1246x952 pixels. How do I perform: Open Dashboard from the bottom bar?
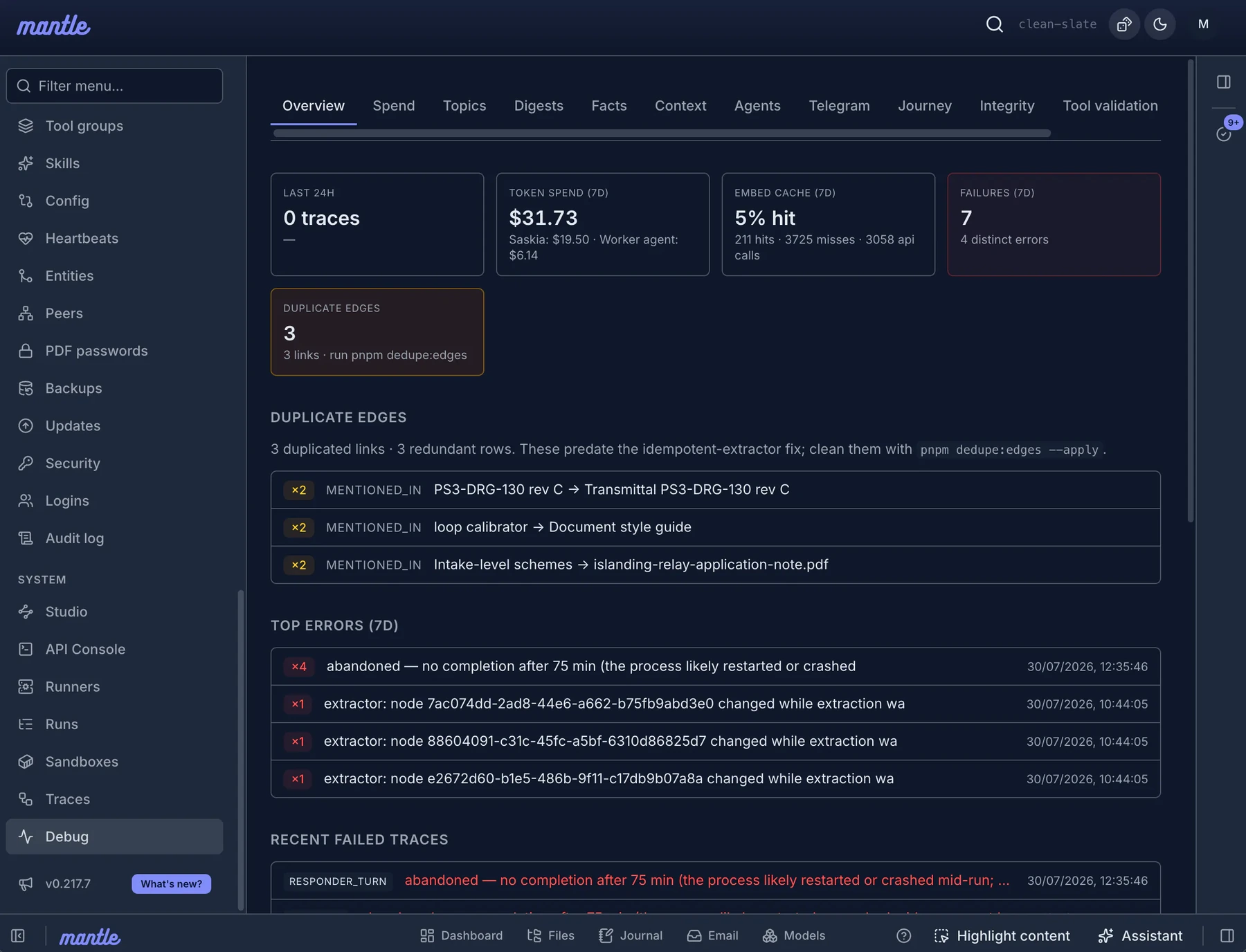point(462,935)
